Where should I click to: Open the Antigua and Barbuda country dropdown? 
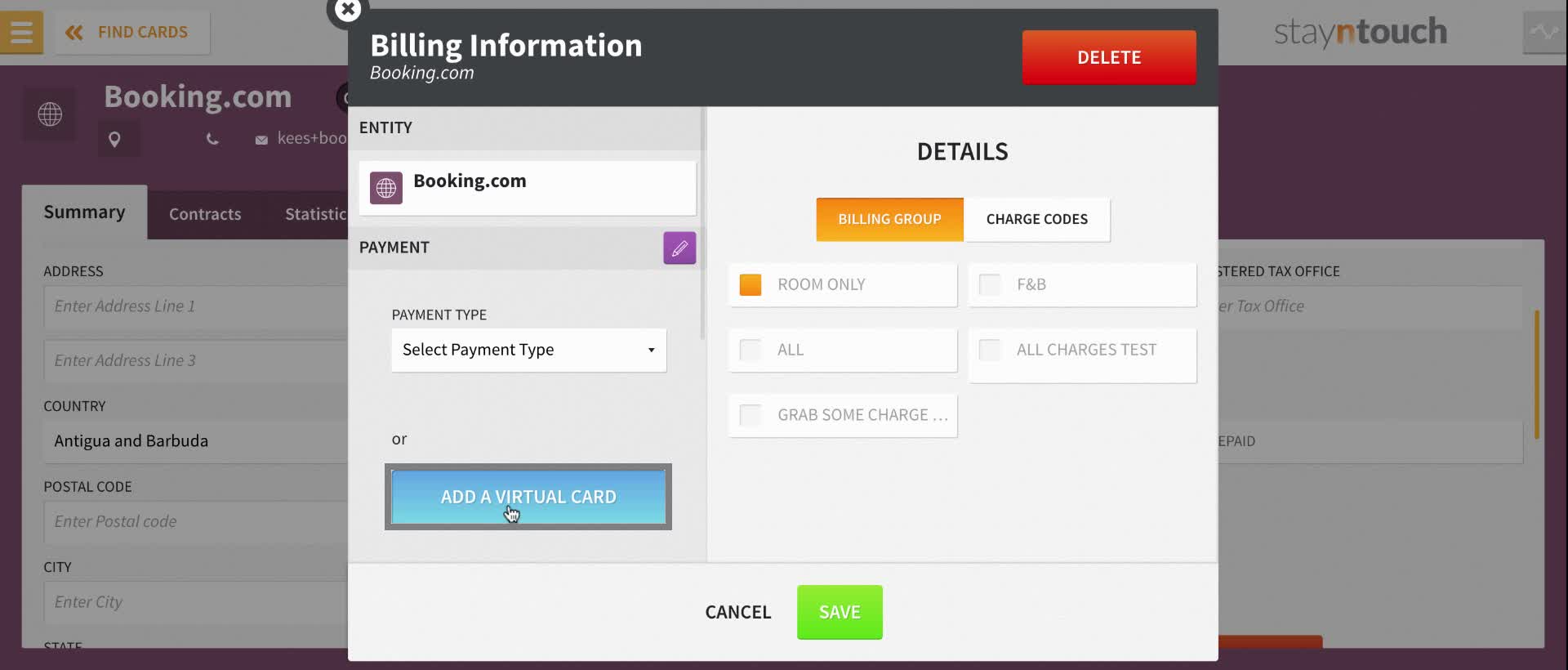tap(196, 441)
